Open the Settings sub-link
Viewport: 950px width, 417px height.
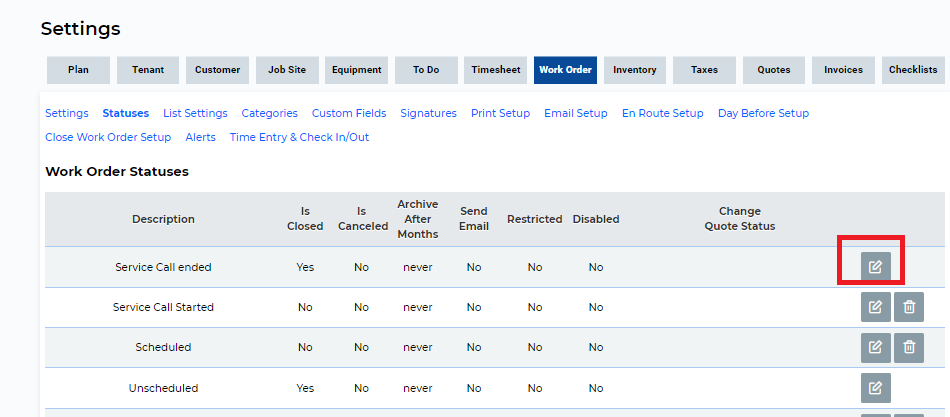(67, 113)
